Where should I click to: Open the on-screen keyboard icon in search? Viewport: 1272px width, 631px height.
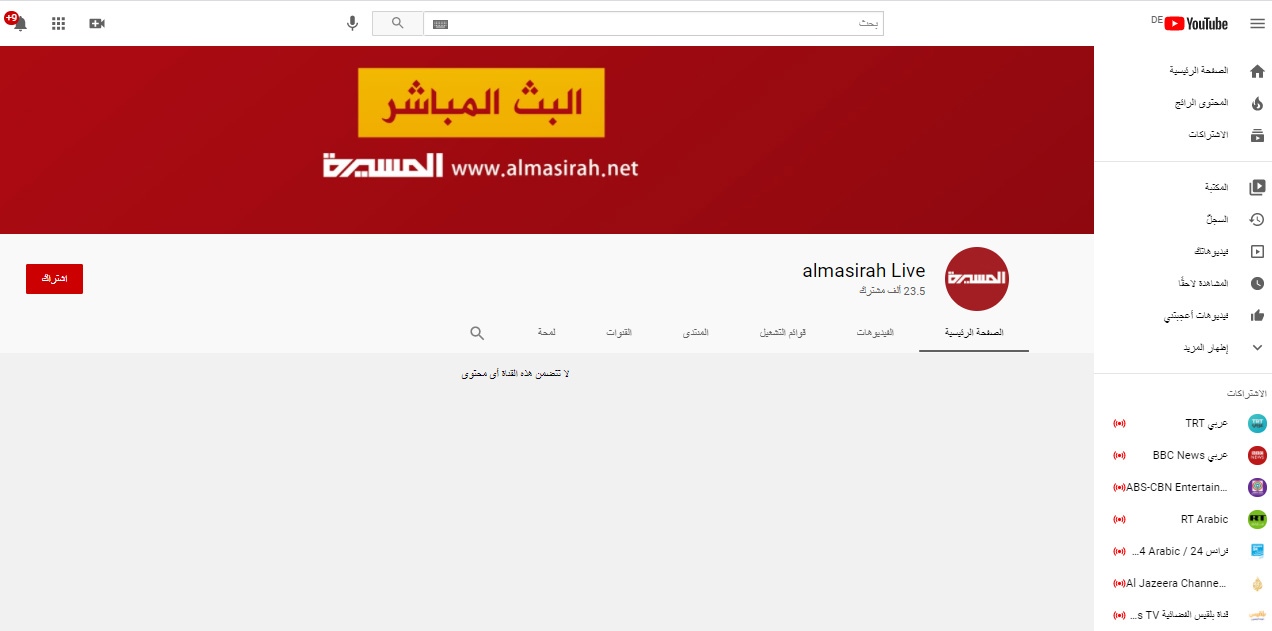(x=440, y=24)
